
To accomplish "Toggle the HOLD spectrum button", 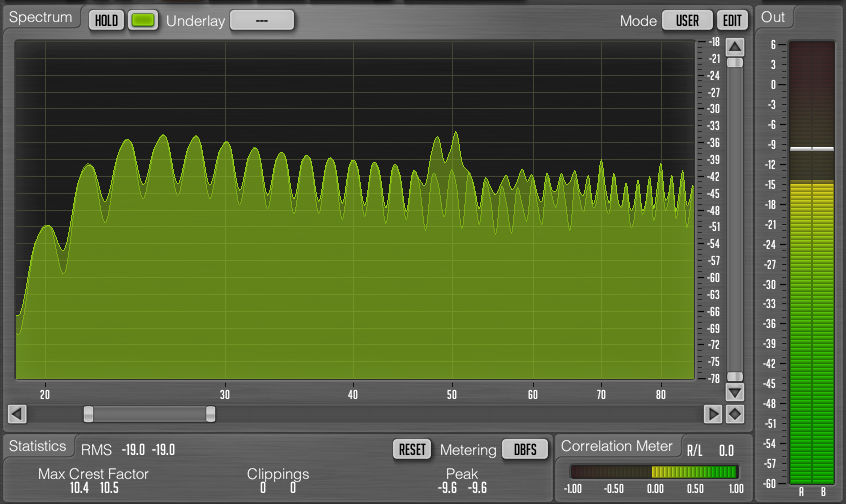I will (106, 20).
